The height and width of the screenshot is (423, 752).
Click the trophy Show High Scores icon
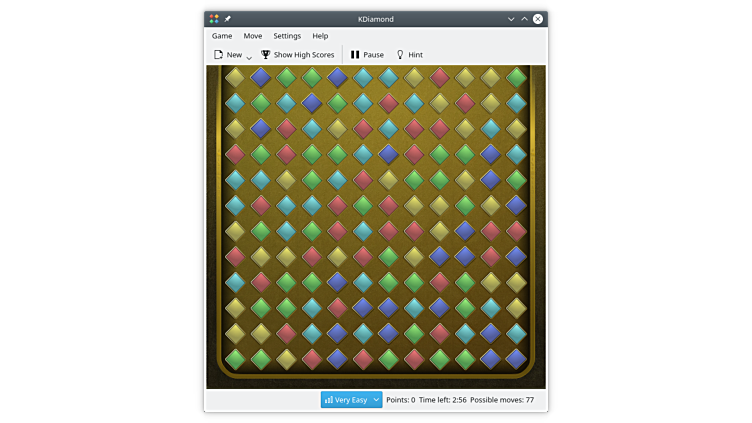click(266, 55)
